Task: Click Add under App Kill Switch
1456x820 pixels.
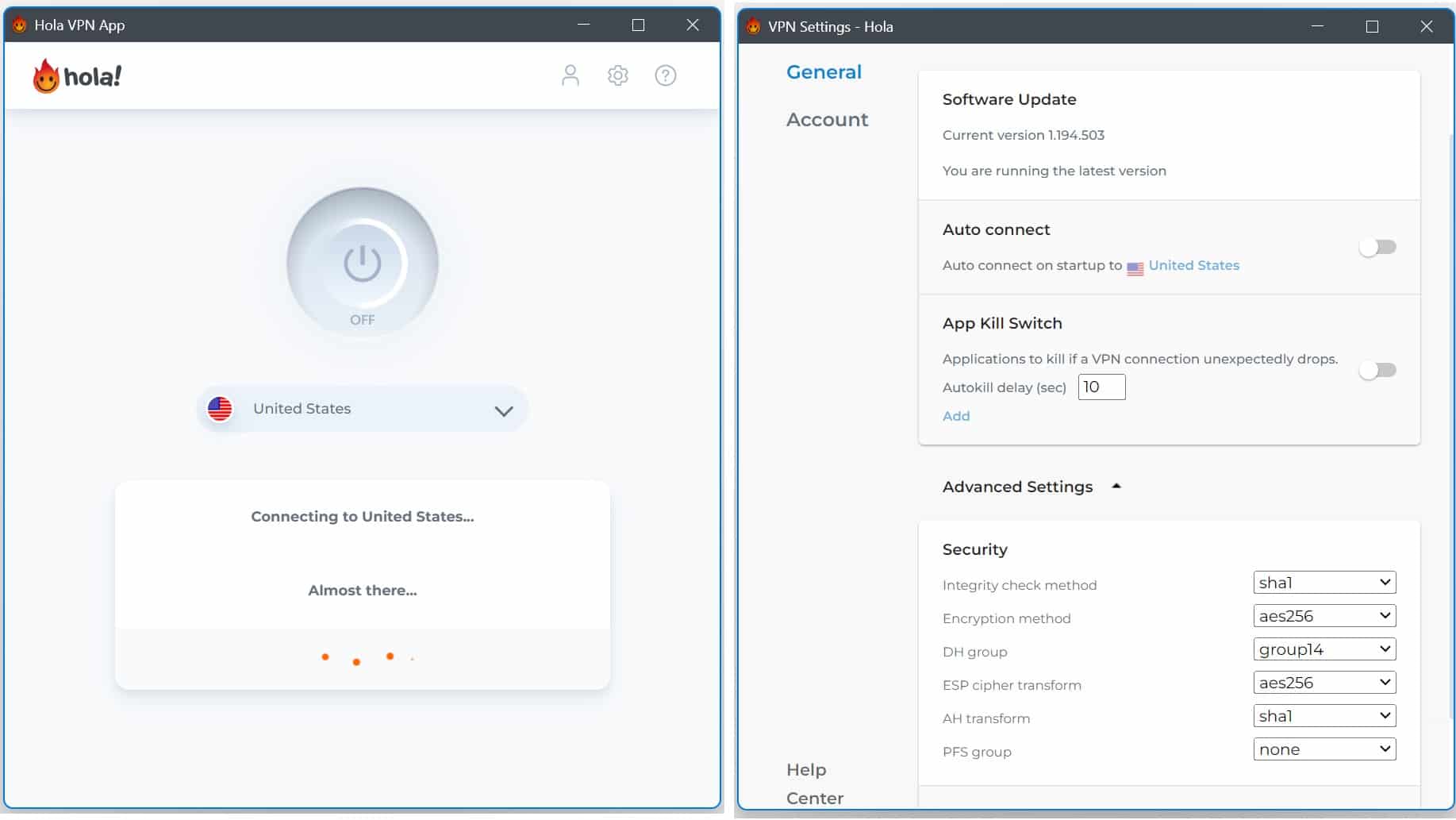Action: tap(956, 416)
